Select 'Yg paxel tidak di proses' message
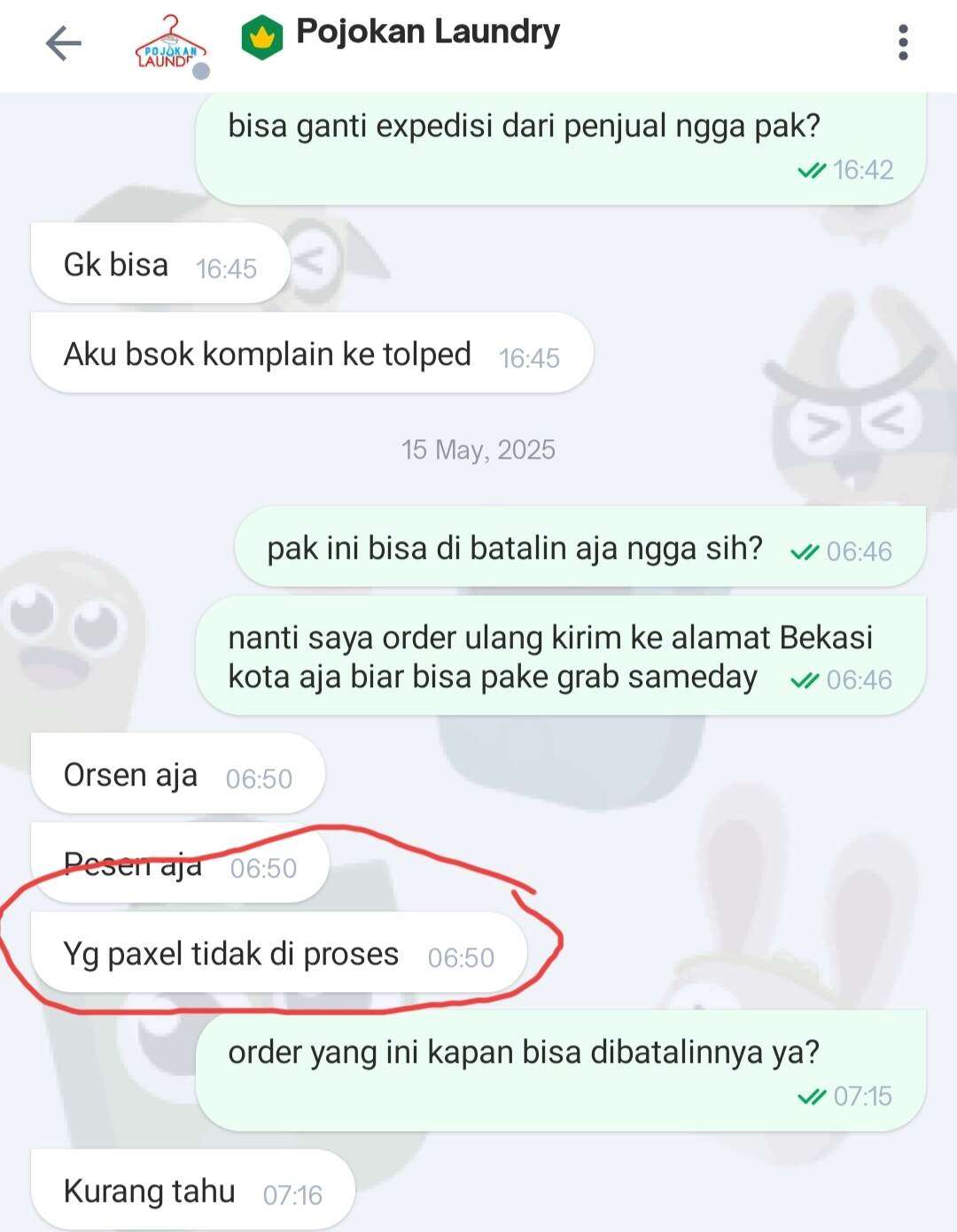Image resolution: width=957 pixels, height=1232 pixels. click(279, 953)
